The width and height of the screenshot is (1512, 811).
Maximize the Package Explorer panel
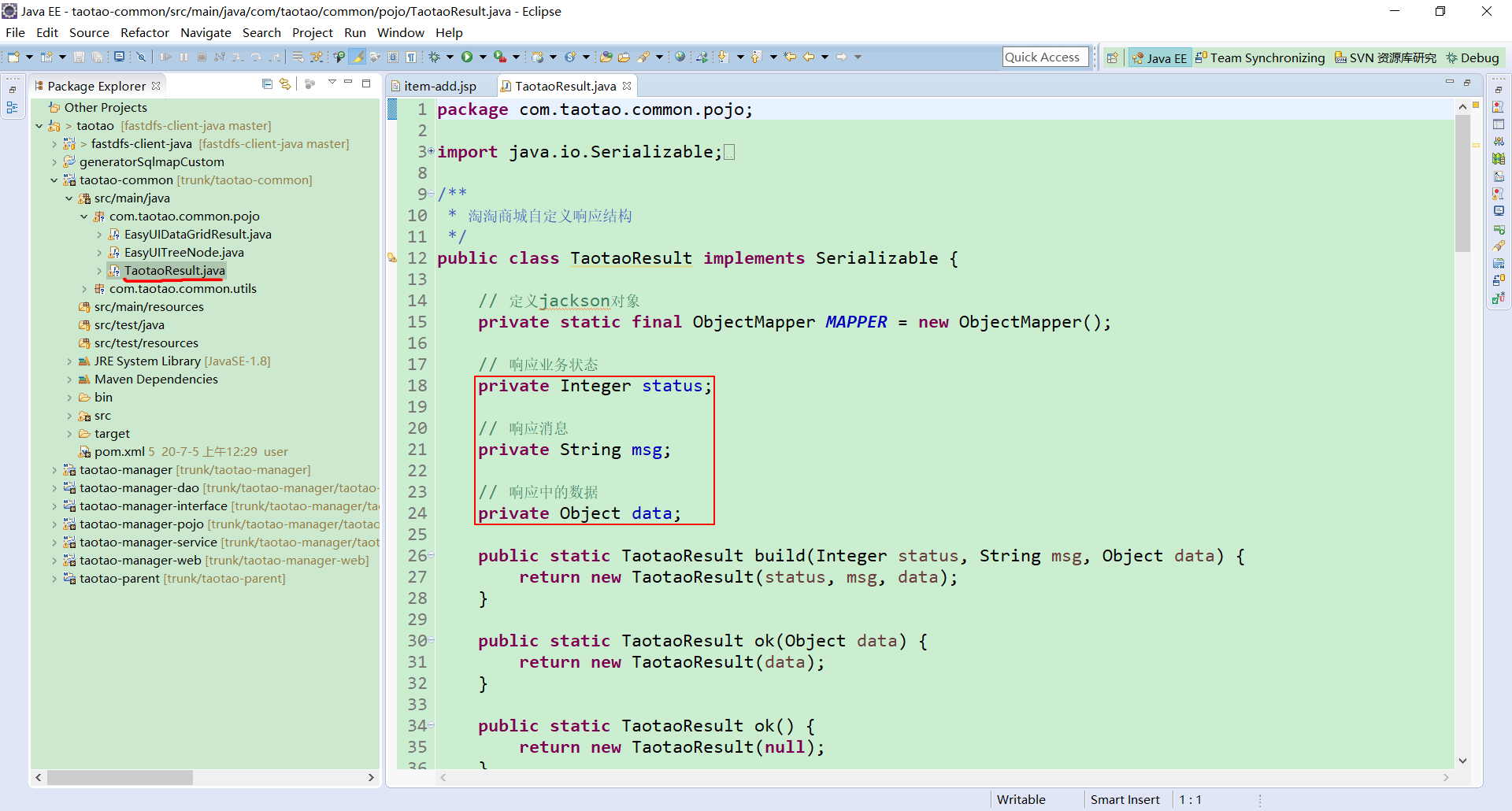[x=366, y=83]
